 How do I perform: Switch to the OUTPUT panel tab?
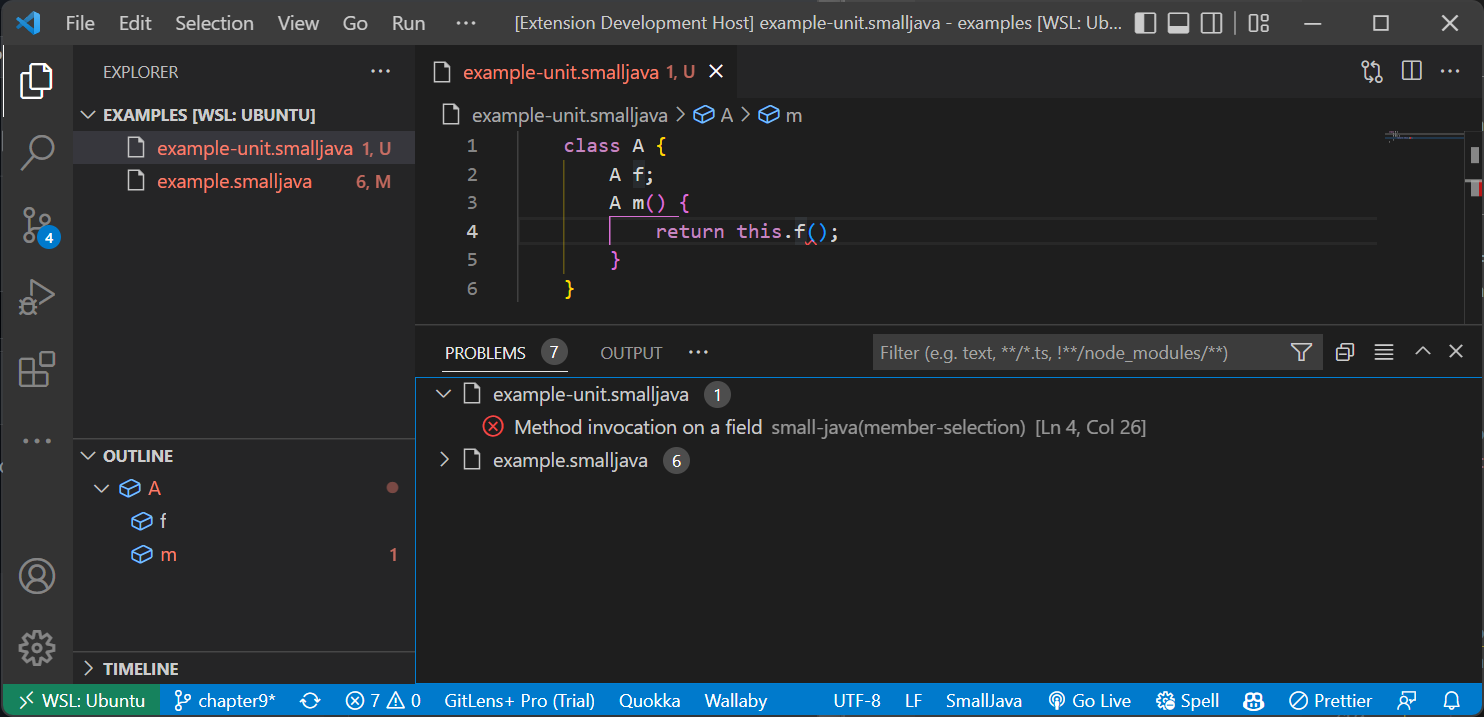(x=631, y=353)
